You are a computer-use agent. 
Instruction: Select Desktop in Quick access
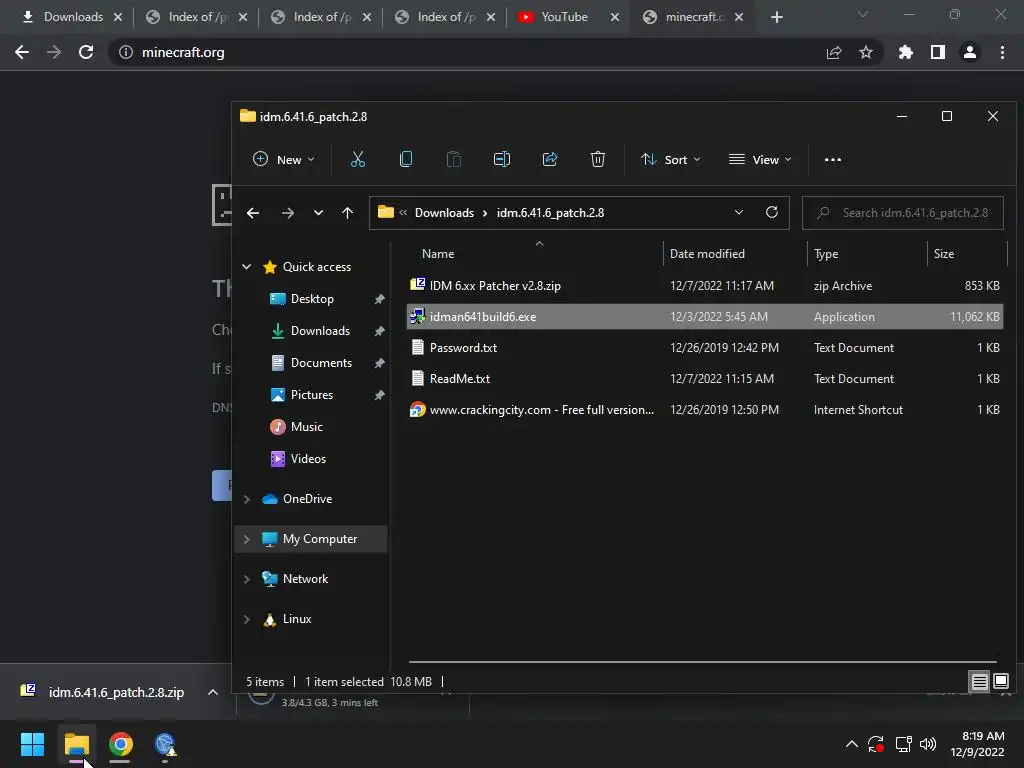[x=312, y=299]
